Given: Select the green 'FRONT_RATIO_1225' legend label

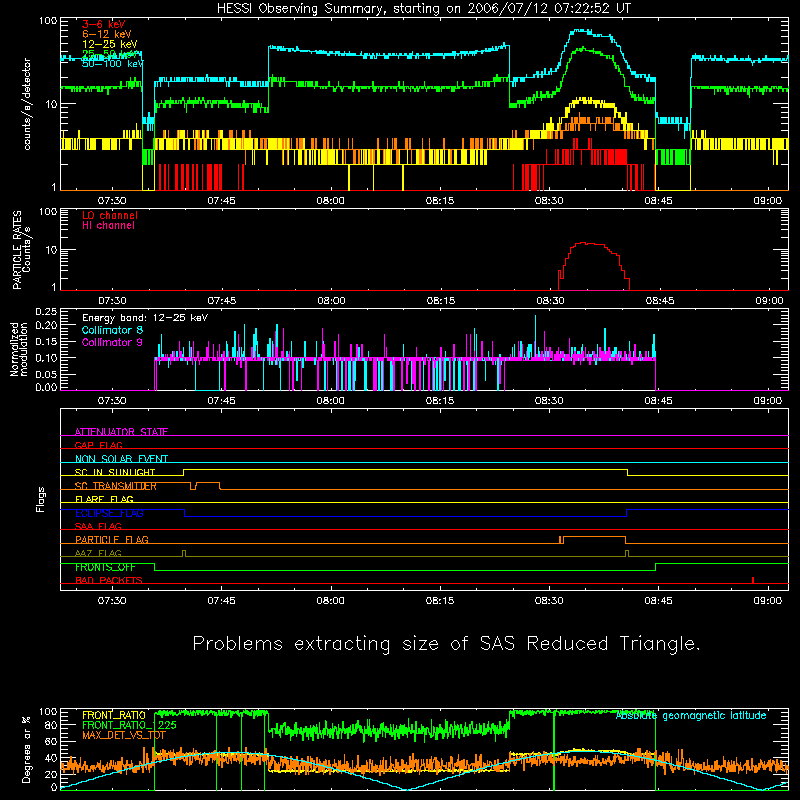Looking at the screenshot, I should (129, 725).
